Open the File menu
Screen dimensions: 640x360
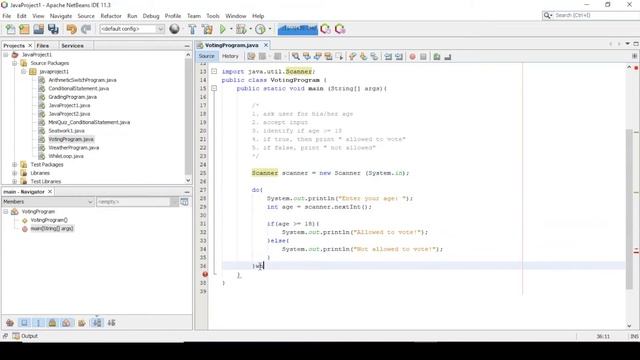click(7, 16)
